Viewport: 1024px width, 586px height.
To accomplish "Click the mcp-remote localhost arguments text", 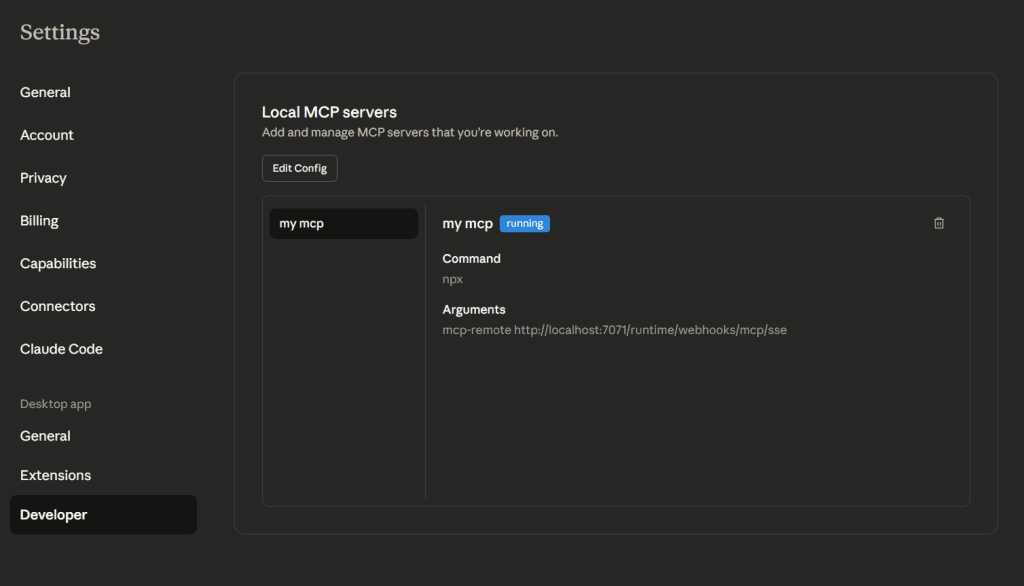I will click(x=614, y=330).
